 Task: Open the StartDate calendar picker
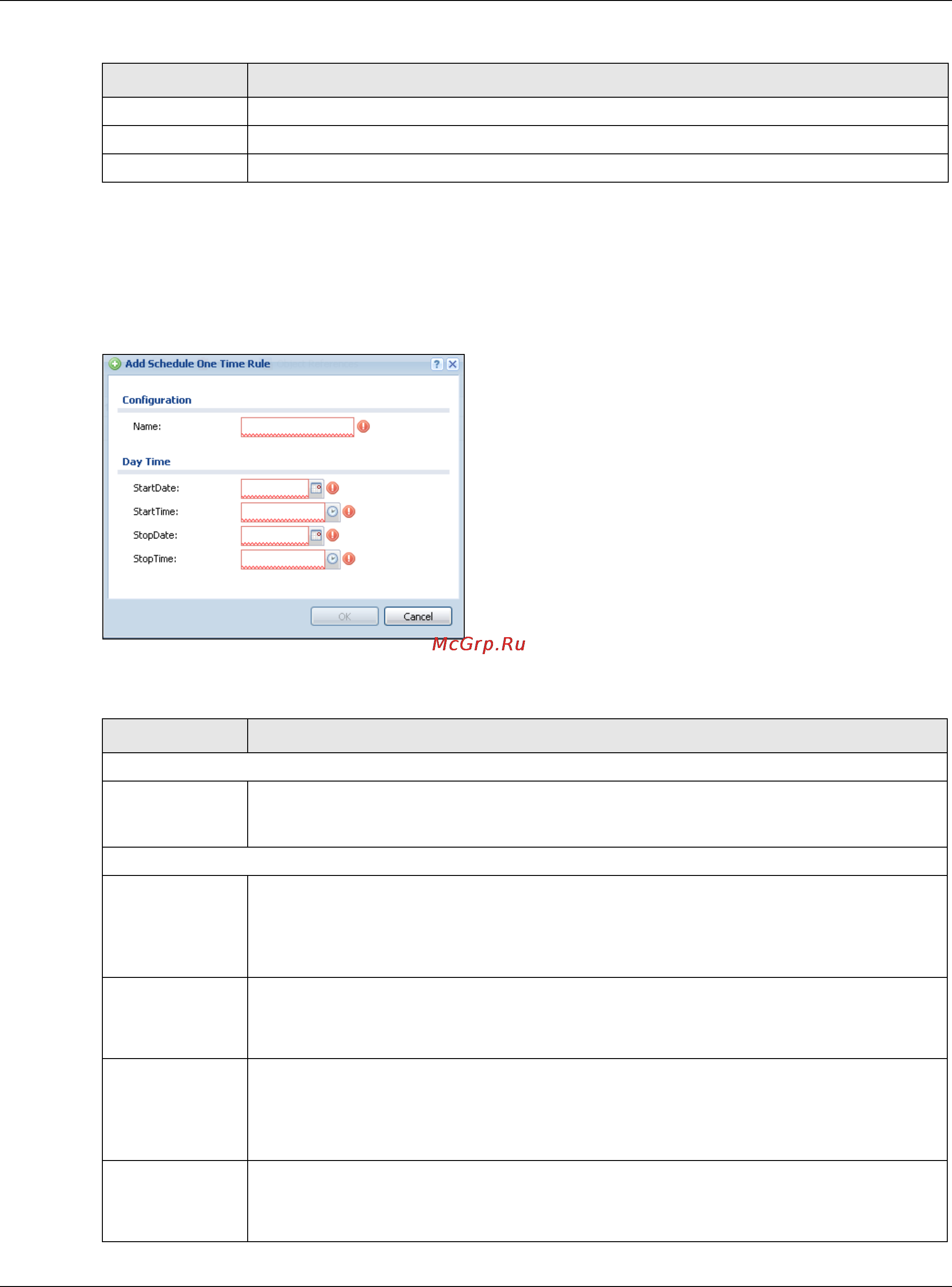coord(316,488)
